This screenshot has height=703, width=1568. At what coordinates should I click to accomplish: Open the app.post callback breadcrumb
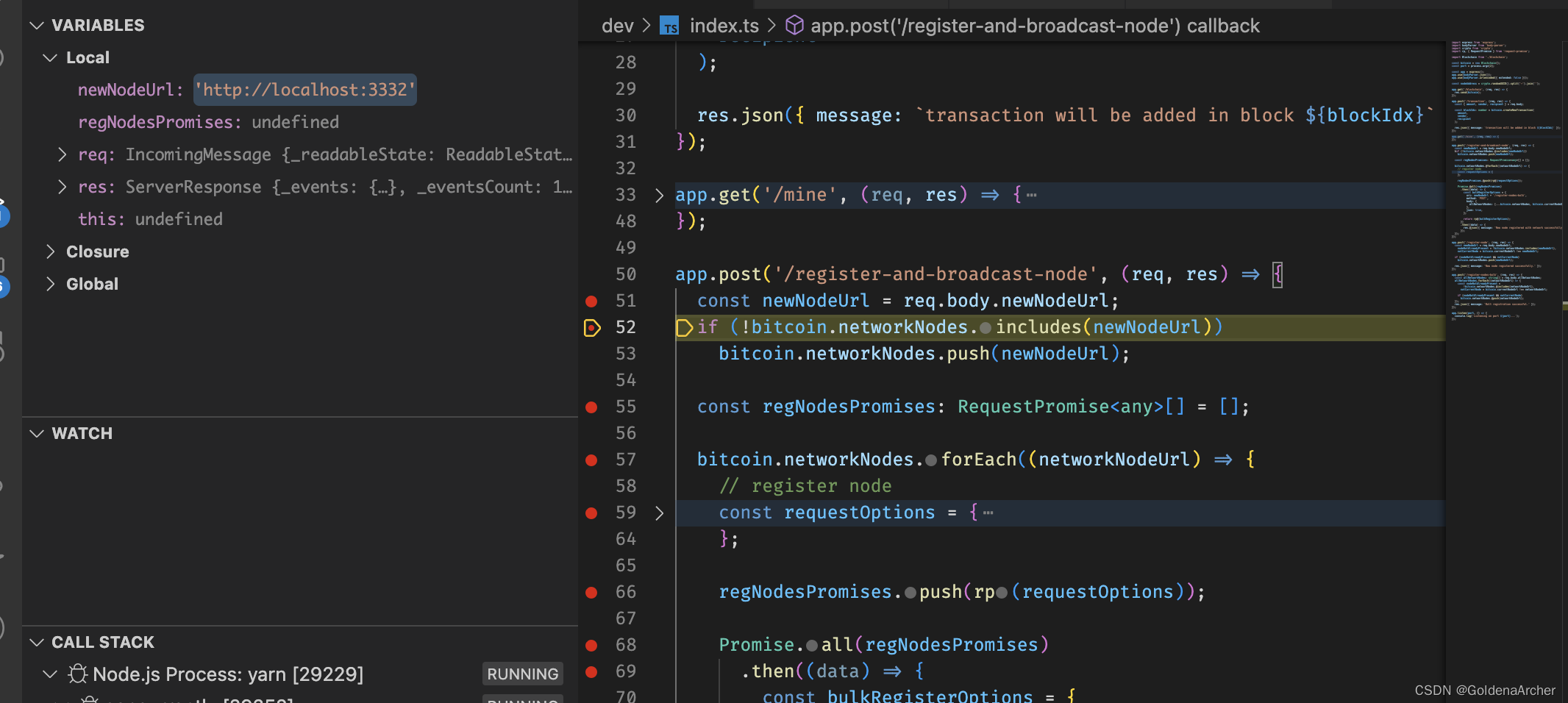tap(1035, 26)
